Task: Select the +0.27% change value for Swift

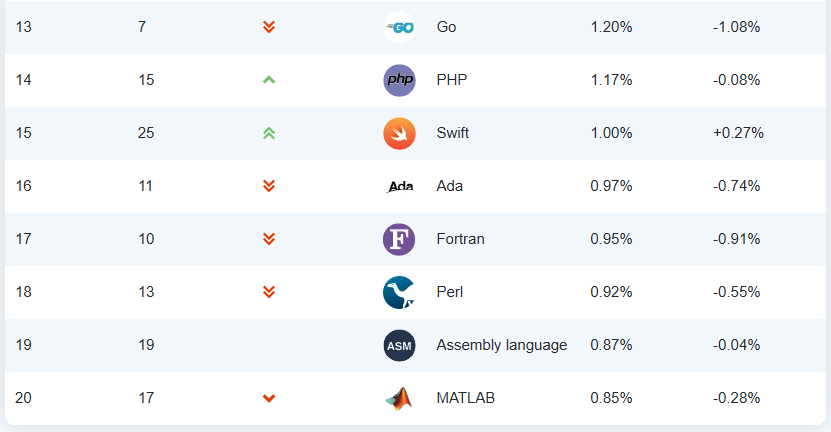Action: [738, 133]
